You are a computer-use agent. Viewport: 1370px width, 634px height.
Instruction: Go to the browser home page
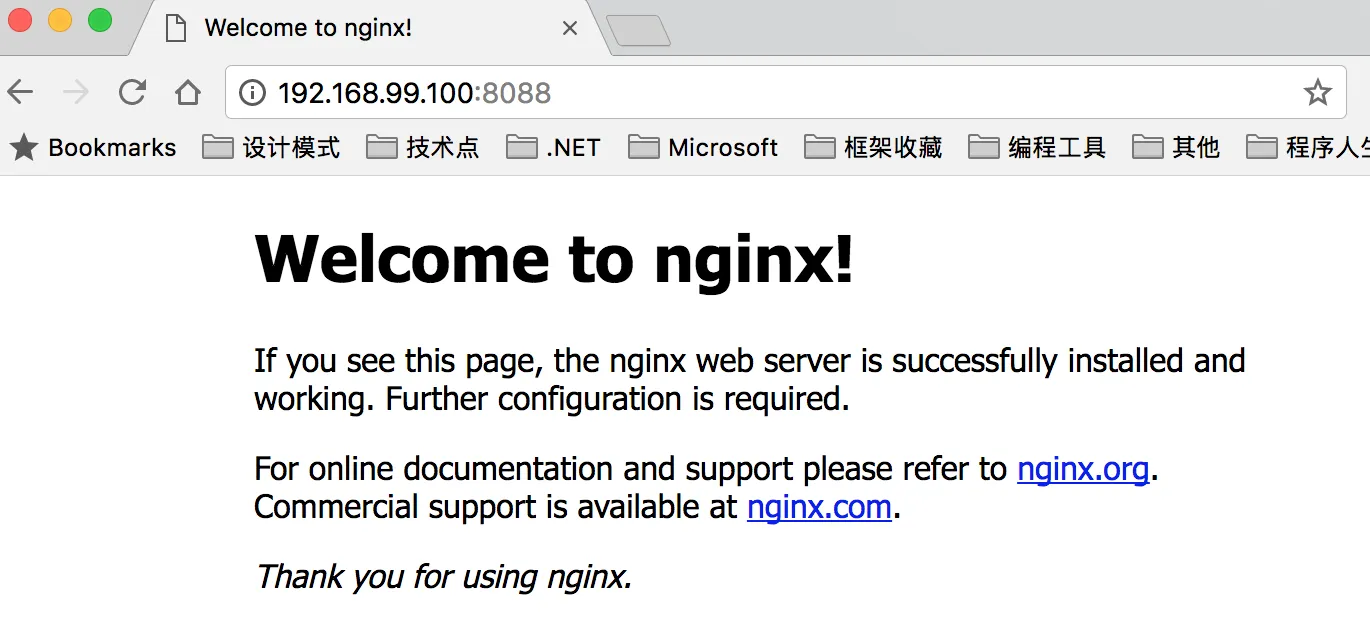tap(188, 93)
